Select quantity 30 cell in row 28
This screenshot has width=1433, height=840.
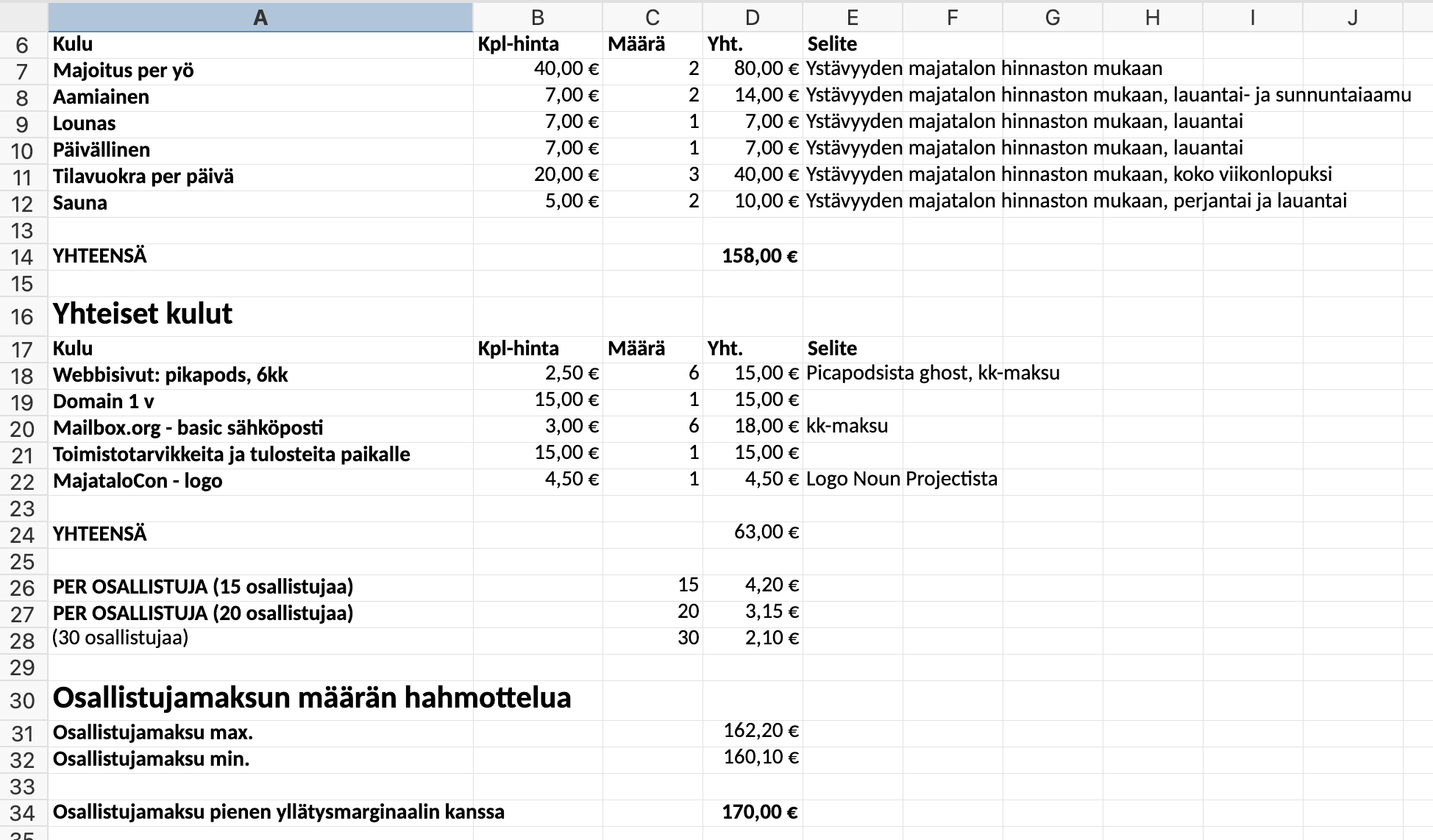pyautogui.click(x=687, y=638)
